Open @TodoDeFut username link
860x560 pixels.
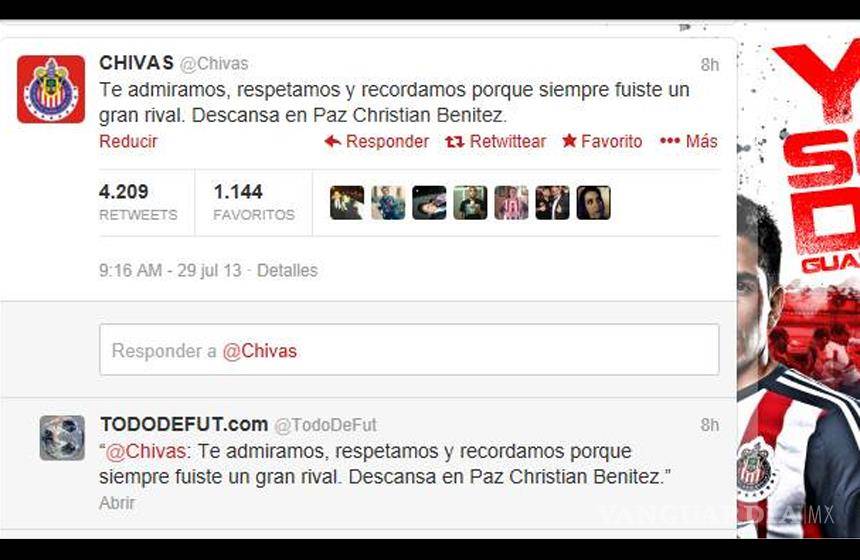[325, 425]
